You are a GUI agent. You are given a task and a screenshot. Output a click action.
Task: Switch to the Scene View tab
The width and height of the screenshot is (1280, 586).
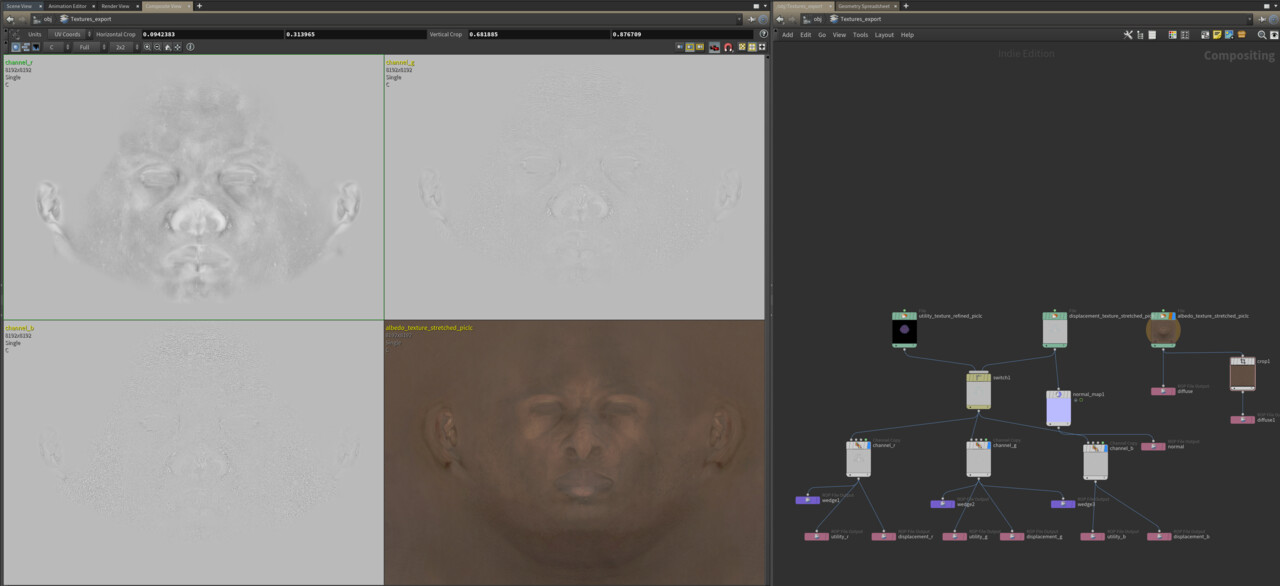tap(19, 6)
